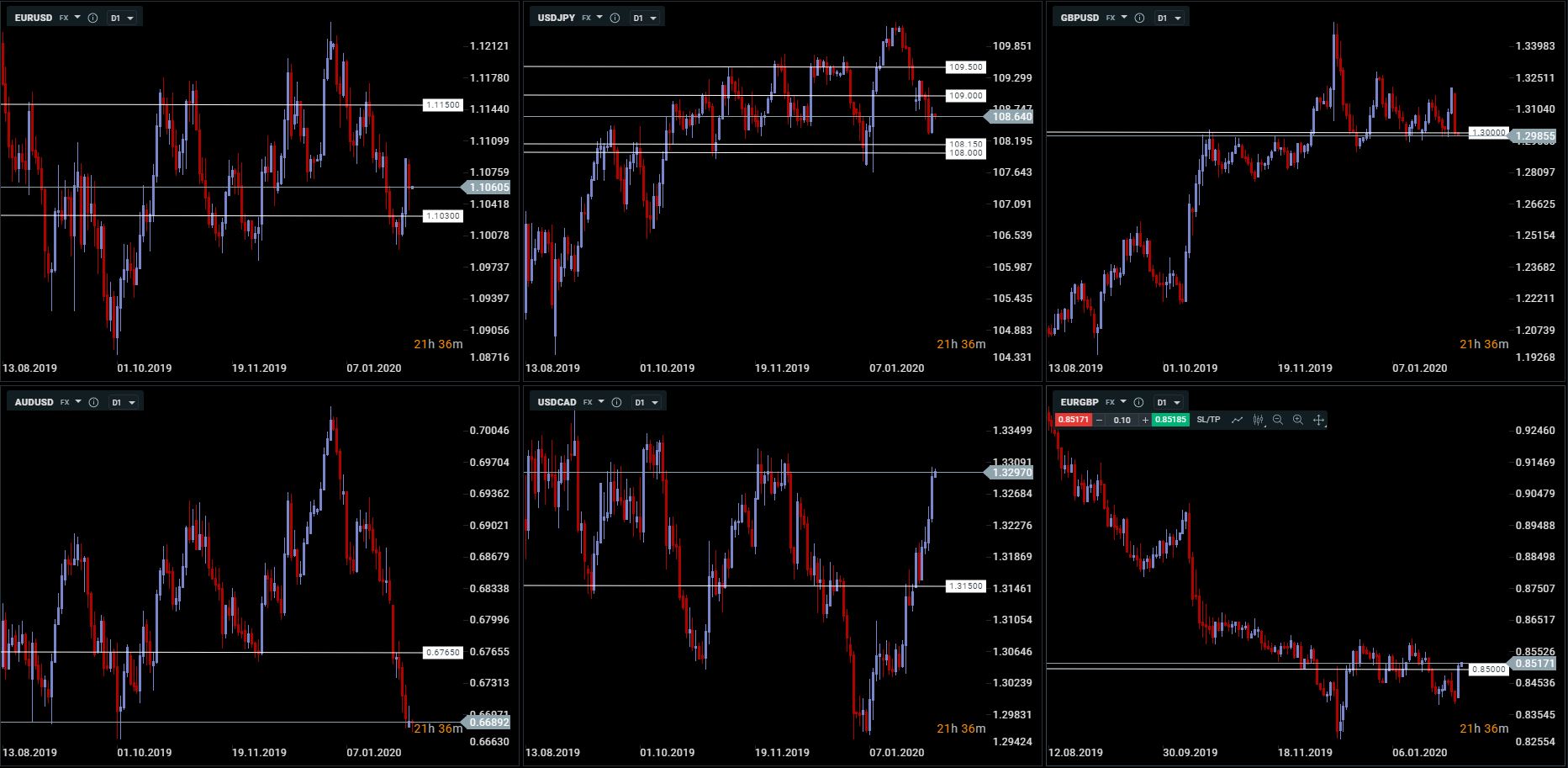Click the USDJPY current price tag 108.640
Screen dimensions: 1568x768
[x=1008, y=117]
